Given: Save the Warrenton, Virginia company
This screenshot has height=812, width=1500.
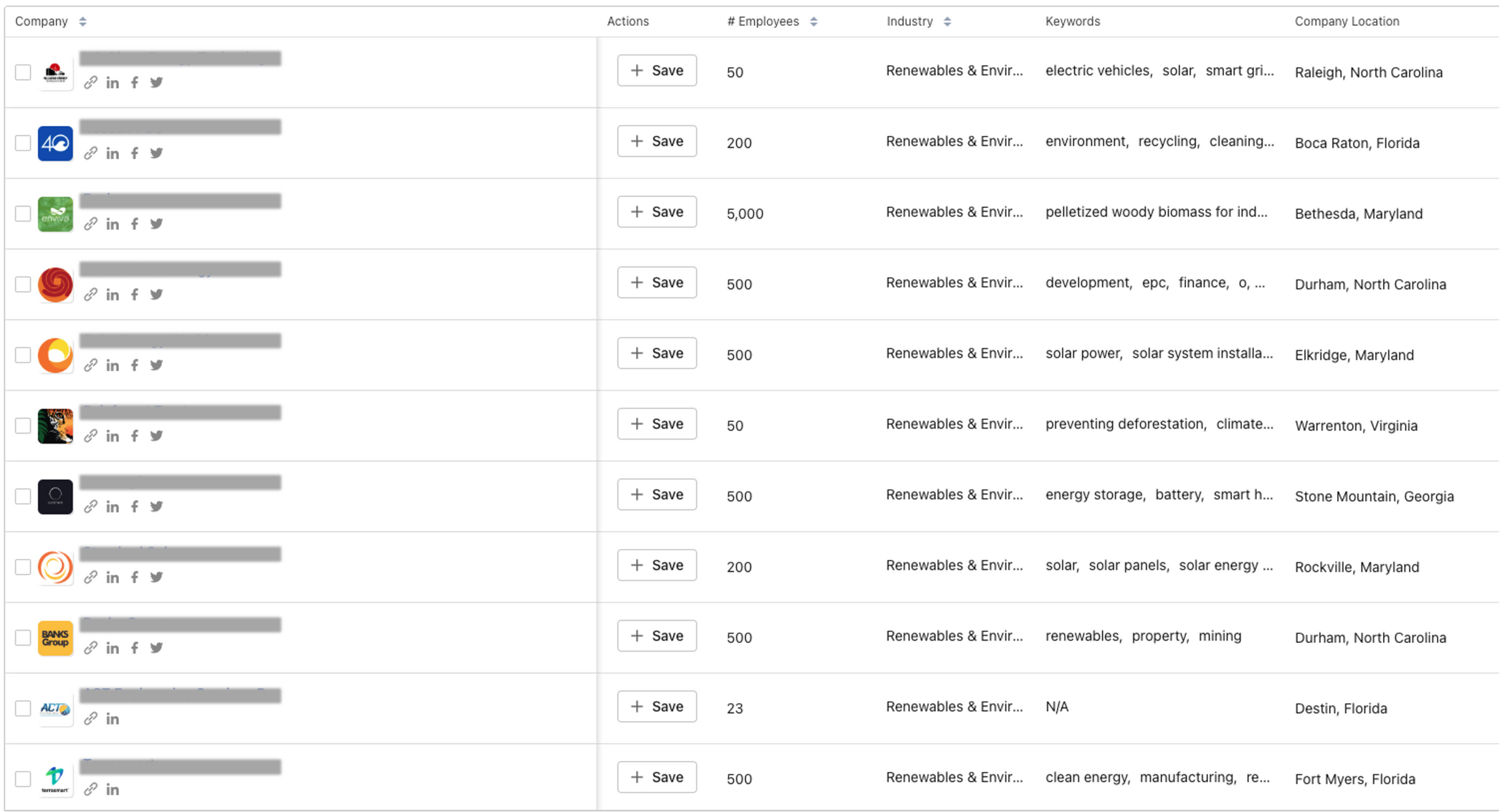Looking at the screenshot, I should 657,424.
